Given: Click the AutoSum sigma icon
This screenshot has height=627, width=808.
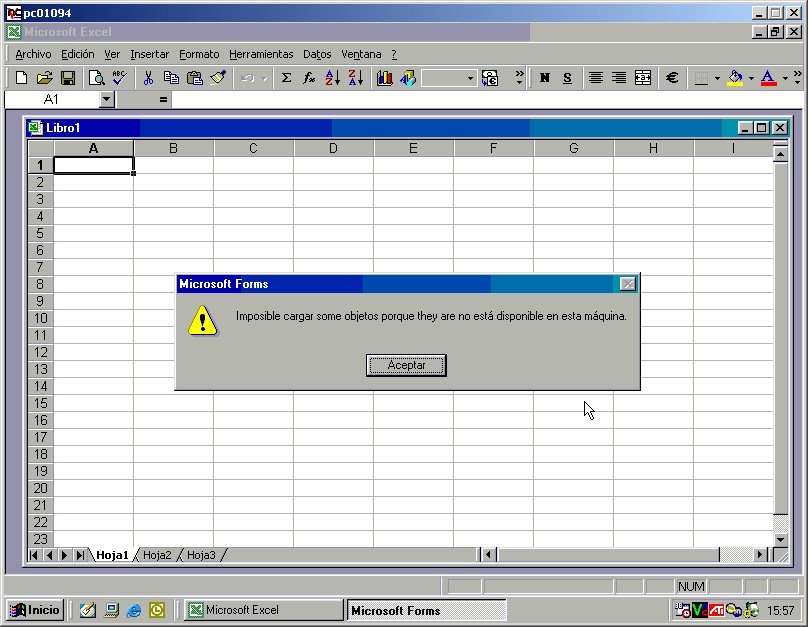Looking at the screenshot, I should (x=286, y=78).
